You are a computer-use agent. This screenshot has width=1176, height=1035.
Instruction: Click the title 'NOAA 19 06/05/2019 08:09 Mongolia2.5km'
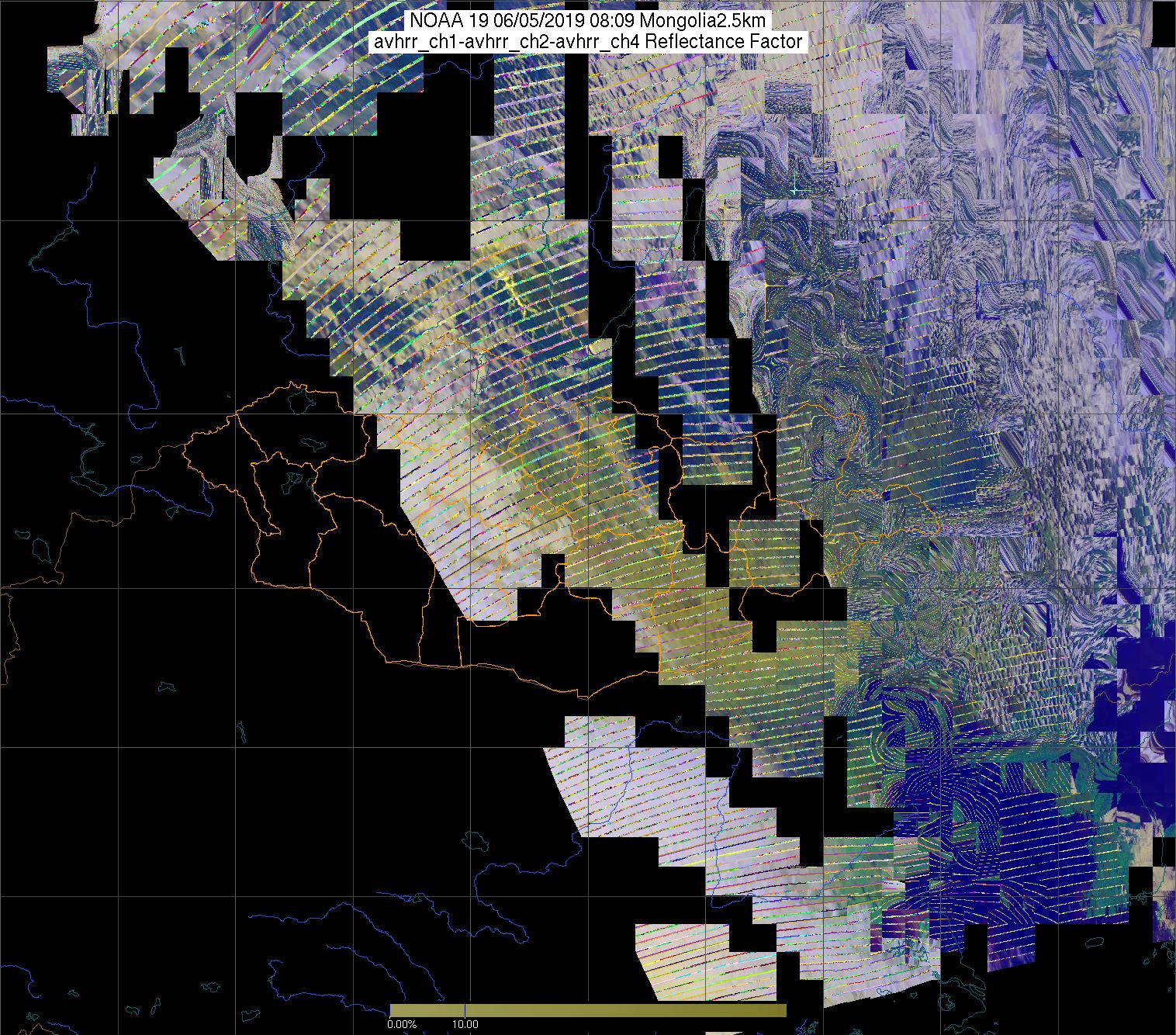click(x=587, y=22)
